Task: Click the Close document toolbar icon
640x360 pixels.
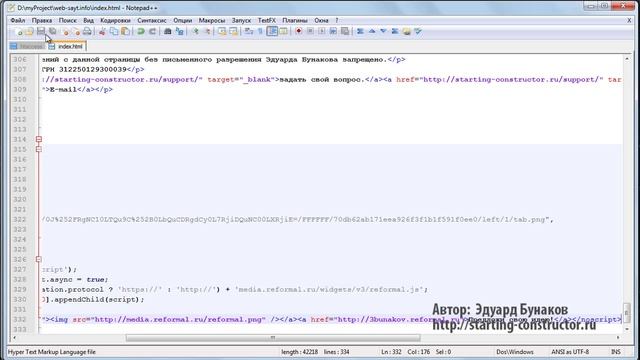Action: pyautogui.click(x=64, y=31)
